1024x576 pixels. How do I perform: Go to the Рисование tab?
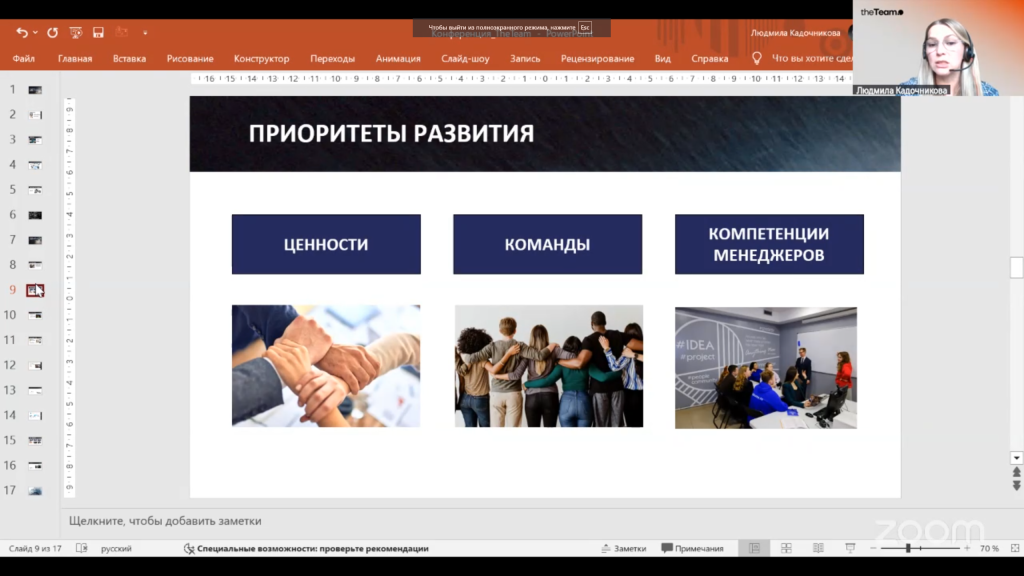(190, 58)
